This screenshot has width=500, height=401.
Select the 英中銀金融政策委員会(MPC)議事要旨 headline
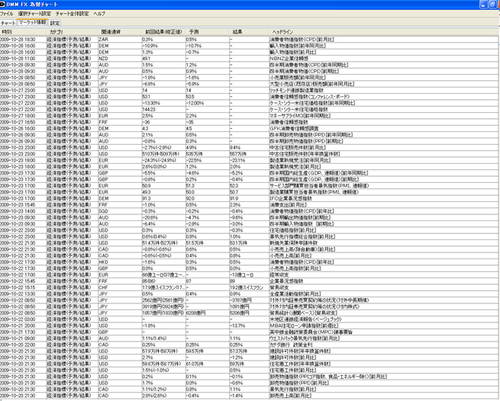pos(311,332)
